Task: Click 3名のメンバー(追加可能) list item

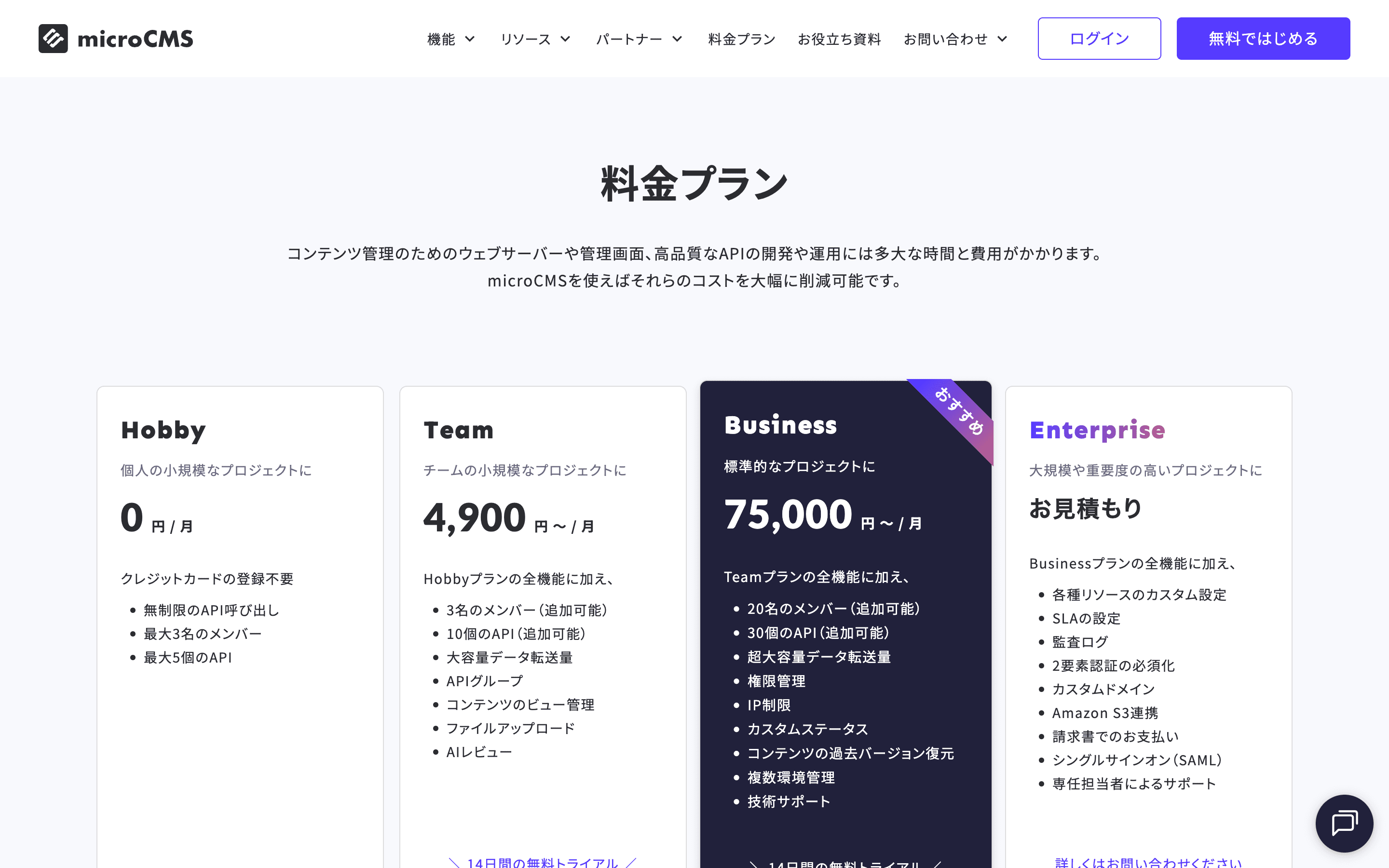Action: point(527,610)
